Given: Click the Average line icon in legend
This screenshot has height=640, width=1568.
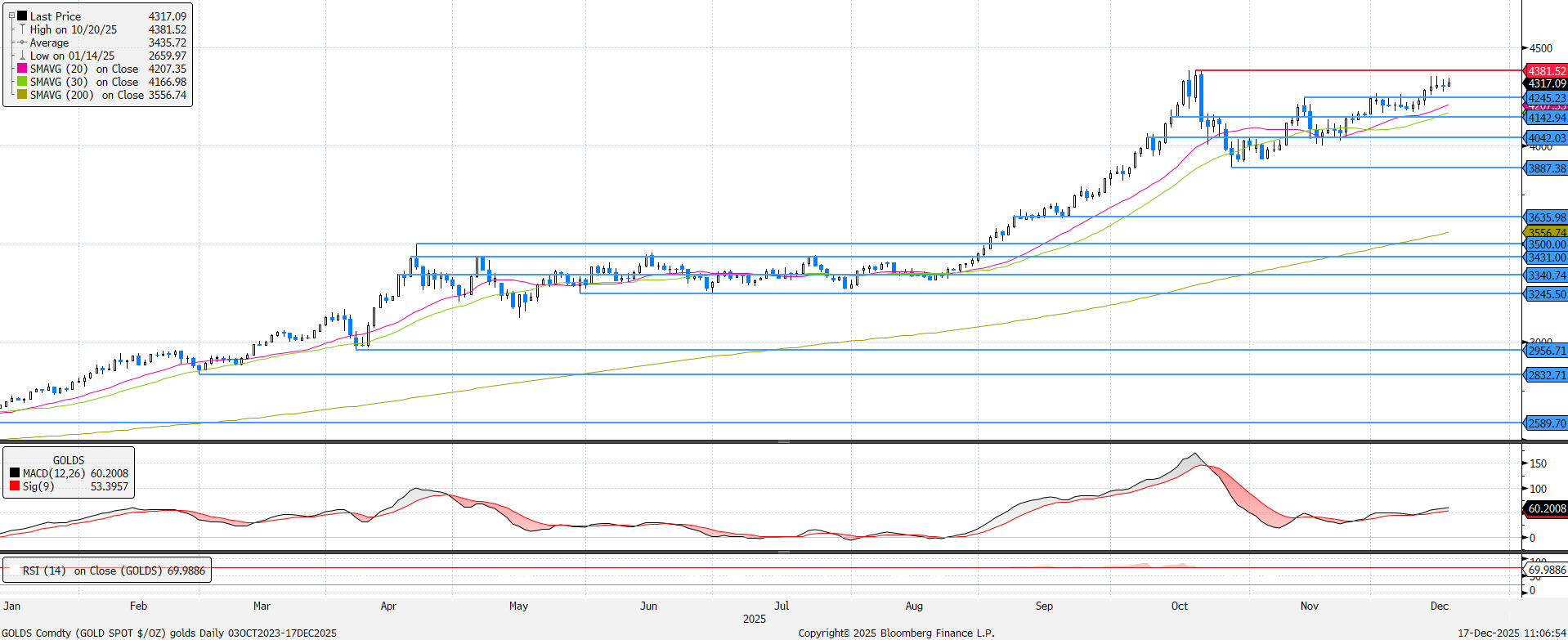Looking at the screenshot, I should (x=22, y=43).
